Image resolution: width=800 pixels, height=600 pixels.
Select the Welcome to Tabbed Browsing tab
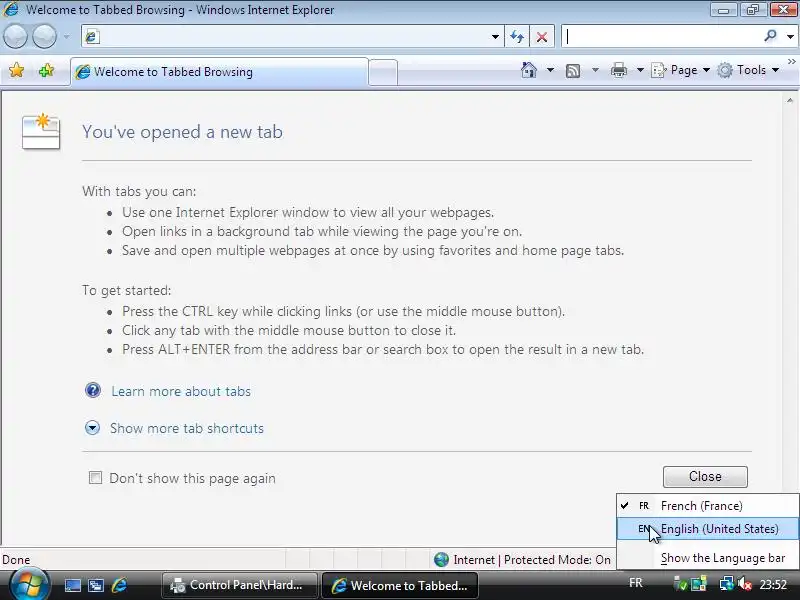point(219,72)
